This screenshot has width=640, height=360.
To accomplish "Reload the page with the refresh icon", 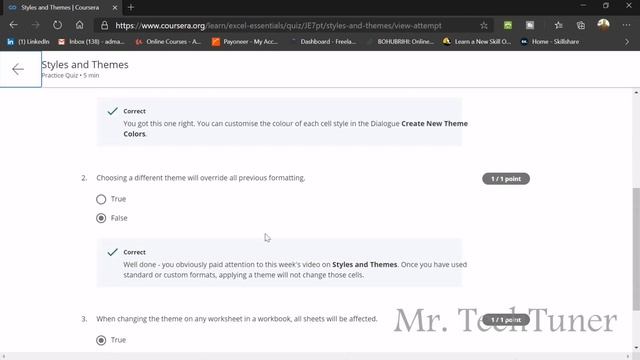I will (x=58, y=25).
